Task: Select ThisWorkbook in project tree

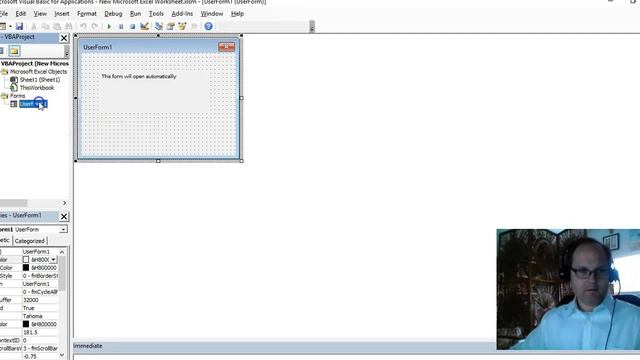Action: (x=37, y=88)
